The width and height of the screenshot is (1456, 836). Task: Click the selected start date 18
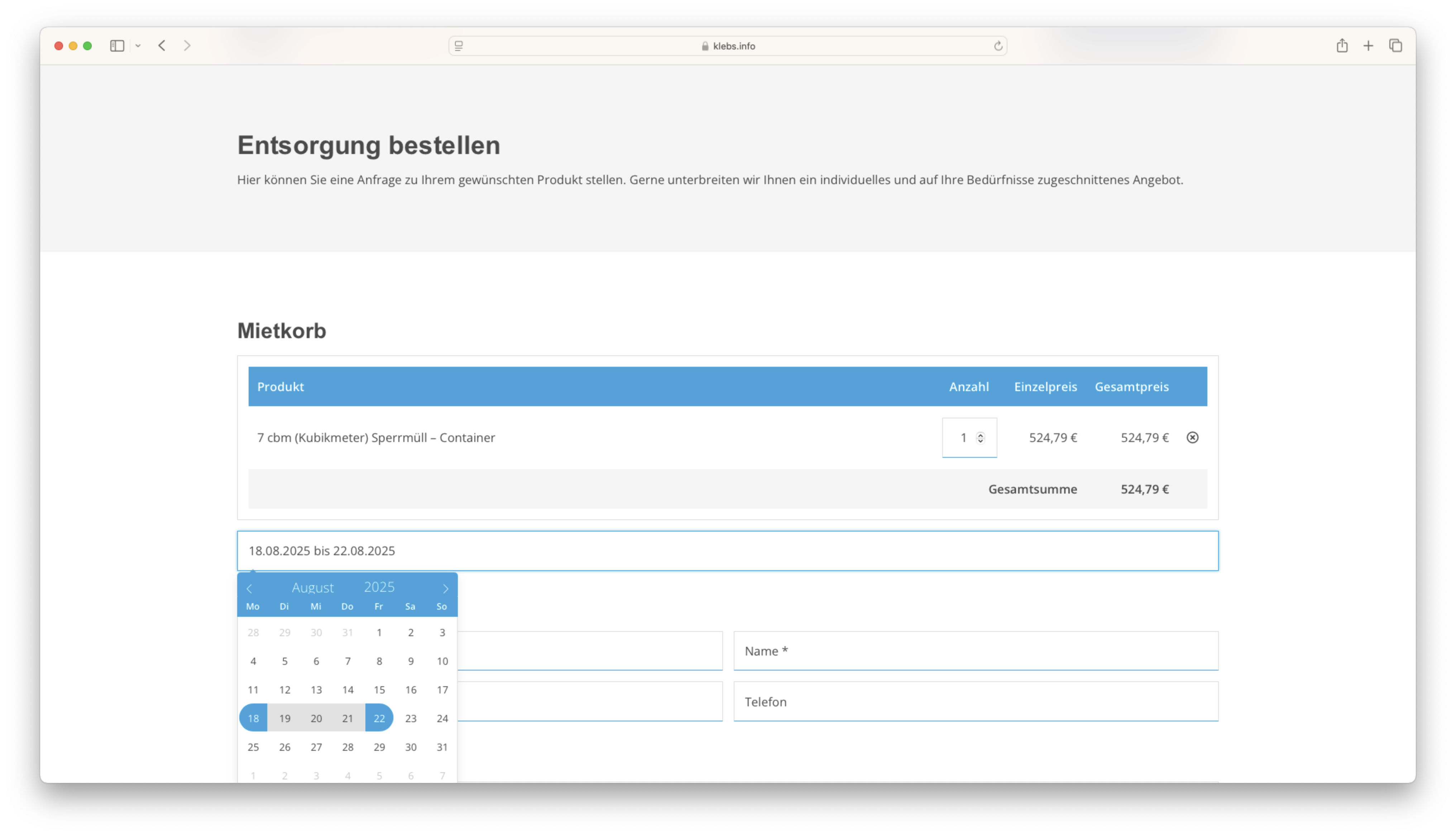tap(253, 718)
